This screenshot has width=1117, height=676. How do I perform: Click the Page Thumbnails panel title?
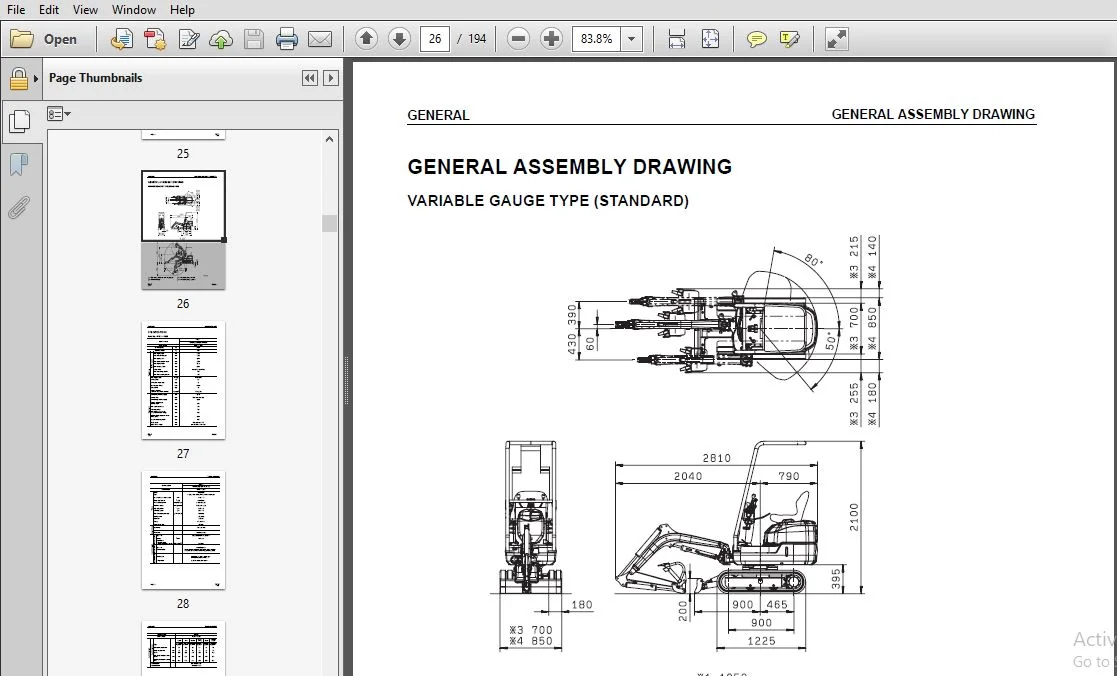click(x=95, y=78)
